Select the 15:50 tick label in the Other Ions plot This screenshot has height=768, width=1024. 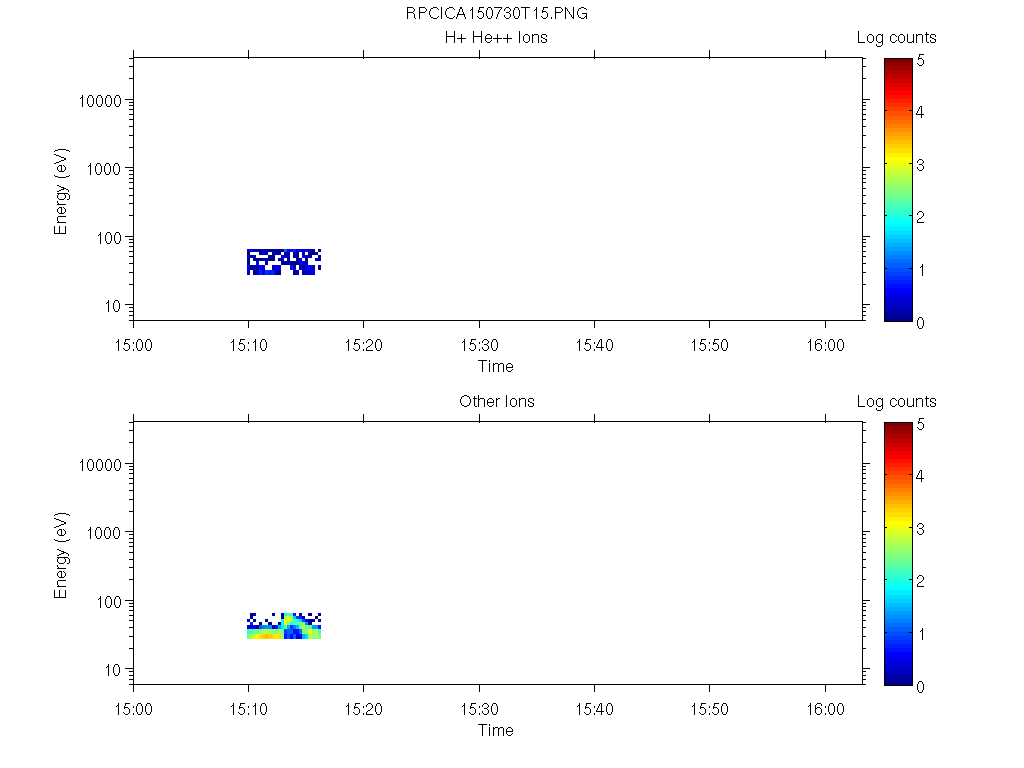click(x=710, y=709)
